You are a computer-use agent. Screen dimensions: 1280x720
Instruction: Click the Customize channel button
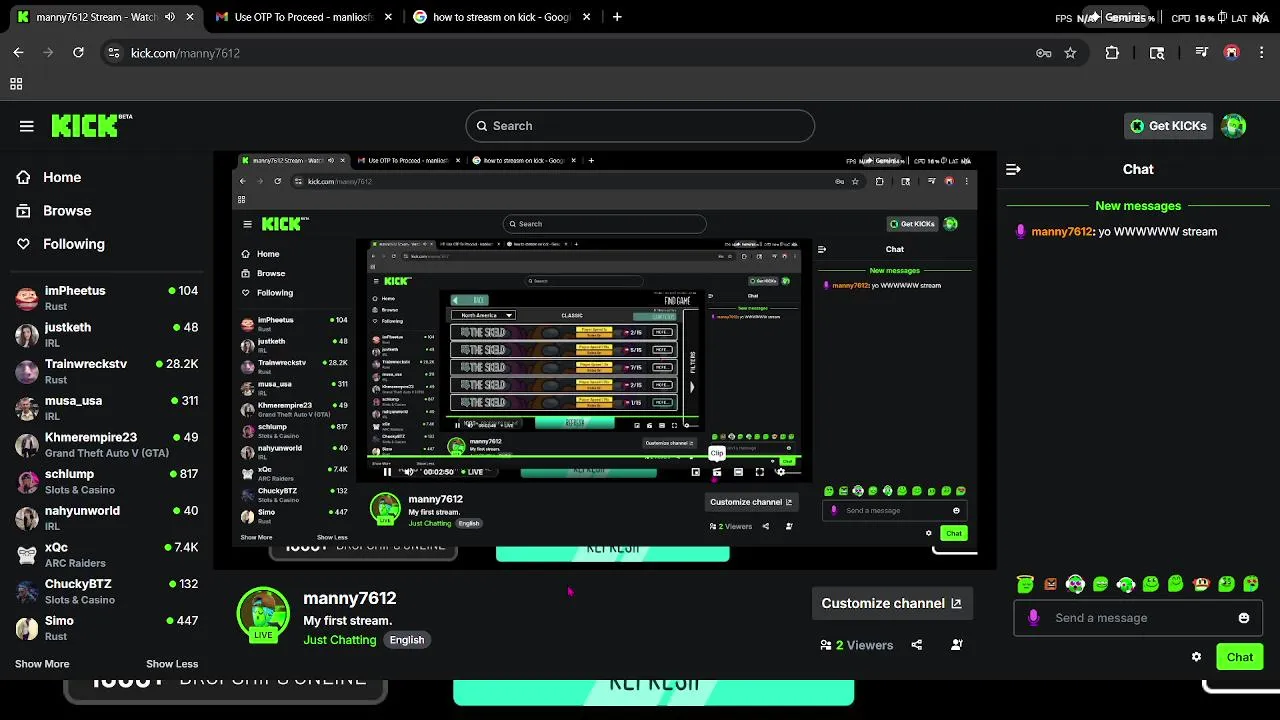pos(891,603)
